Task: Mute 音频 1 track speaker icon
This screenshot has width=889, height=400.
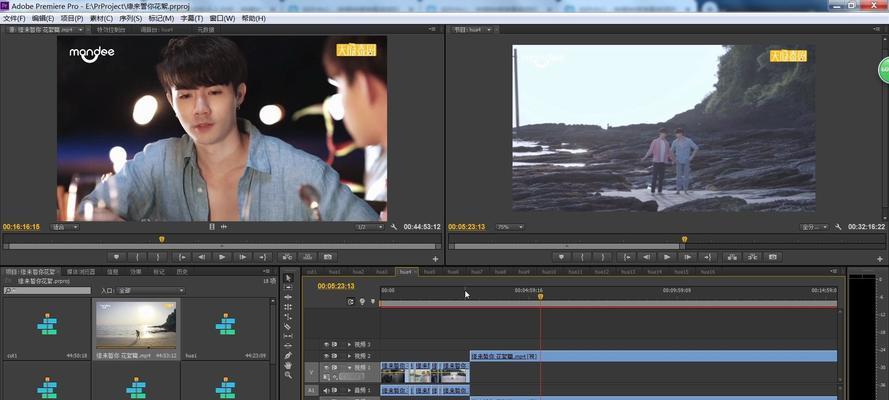Action: point(326,390)
